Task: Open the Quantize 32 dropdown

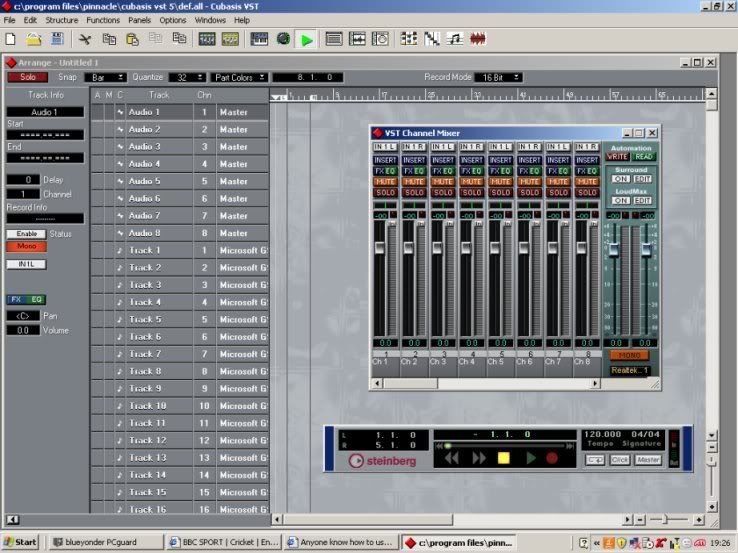Action: click(187, 78)
